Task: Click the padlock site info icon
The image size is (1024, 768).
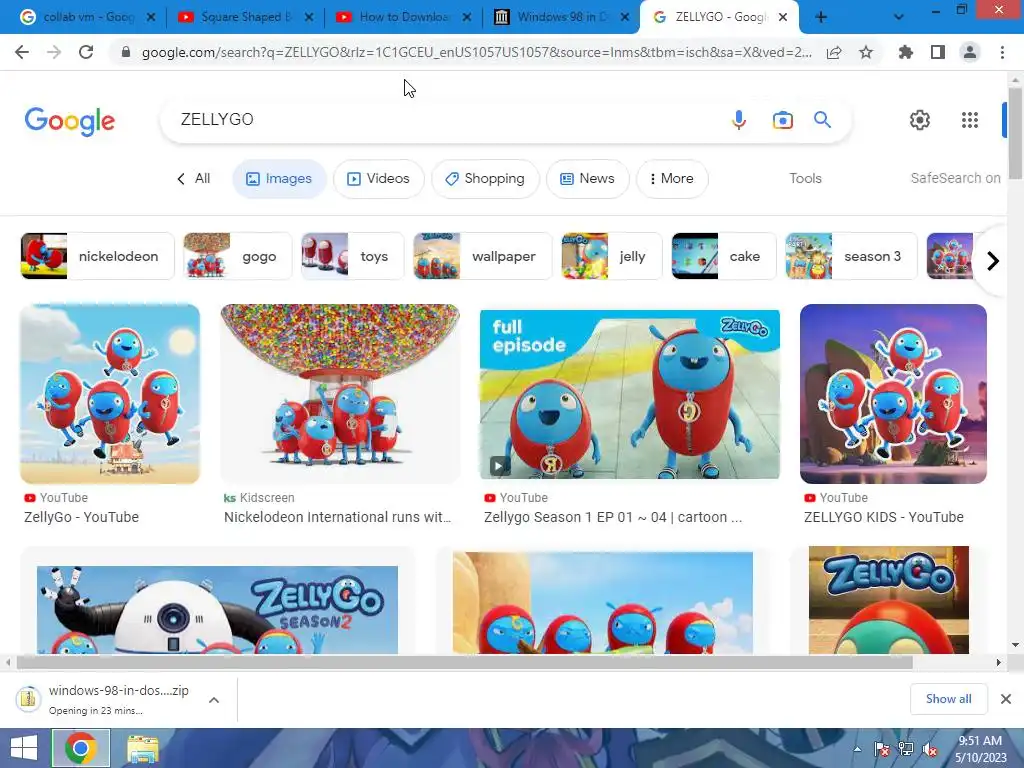Action: (126, 52)
